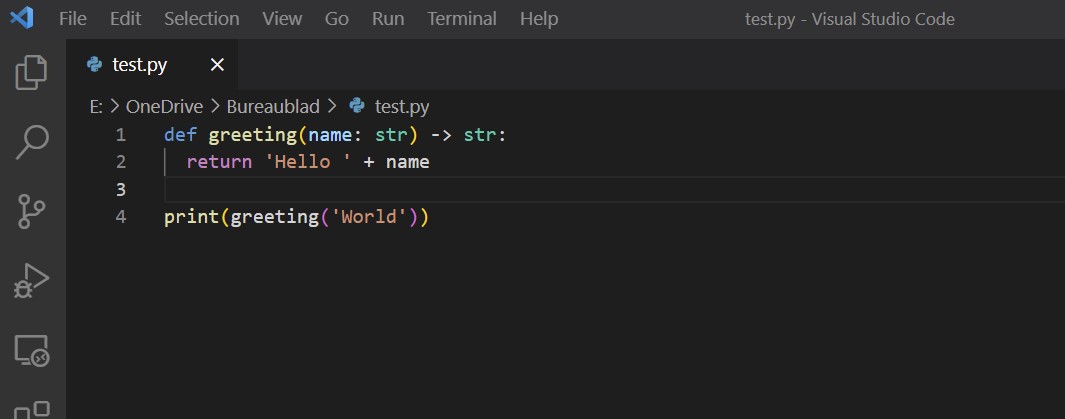Click the VS Code logo icon

click(x=22, y=18)
